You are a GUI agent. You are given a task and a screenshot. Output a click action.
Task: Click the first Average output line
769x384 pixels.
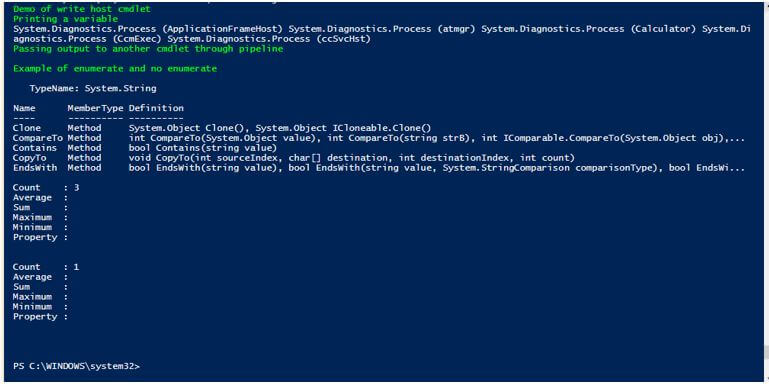(x=40, y=198)
